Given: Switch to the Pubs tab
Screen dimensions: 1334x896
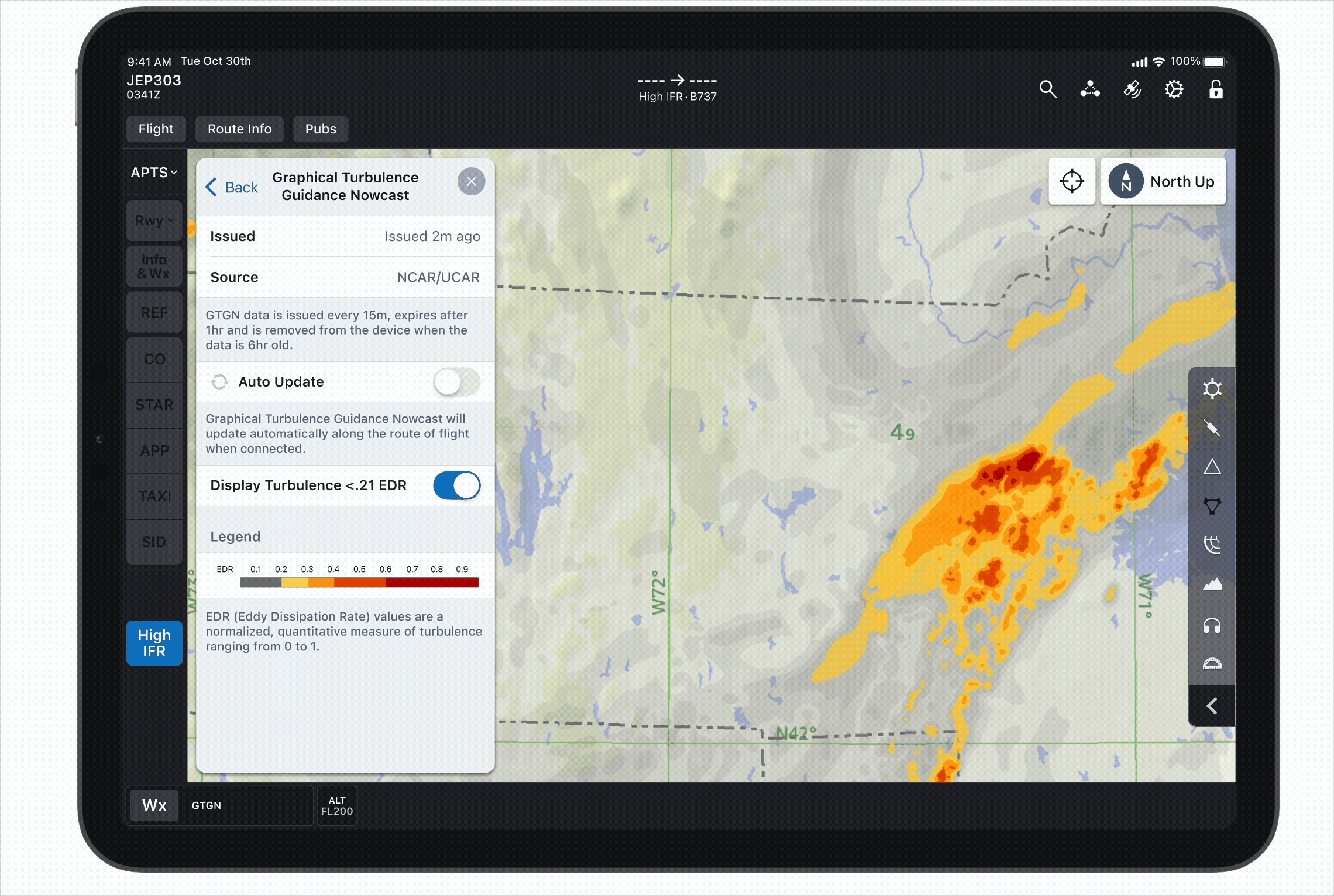Looking at the screenshot, I should point(321,129).
